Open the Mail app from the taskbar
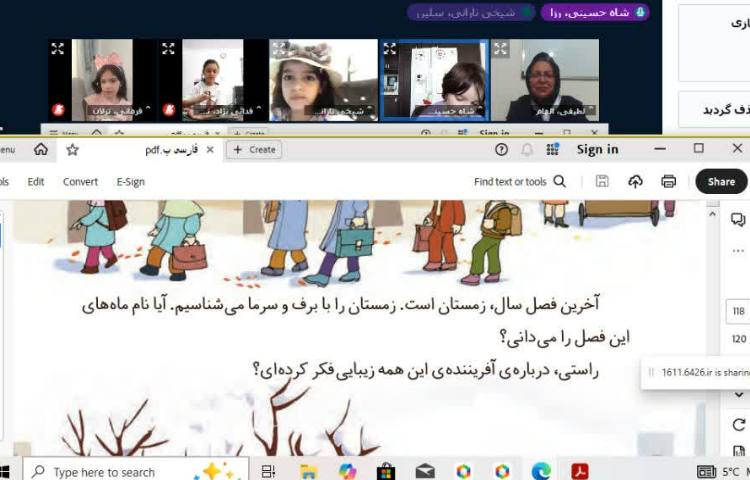This screenshot has height=480, width=750. point(425,471)
